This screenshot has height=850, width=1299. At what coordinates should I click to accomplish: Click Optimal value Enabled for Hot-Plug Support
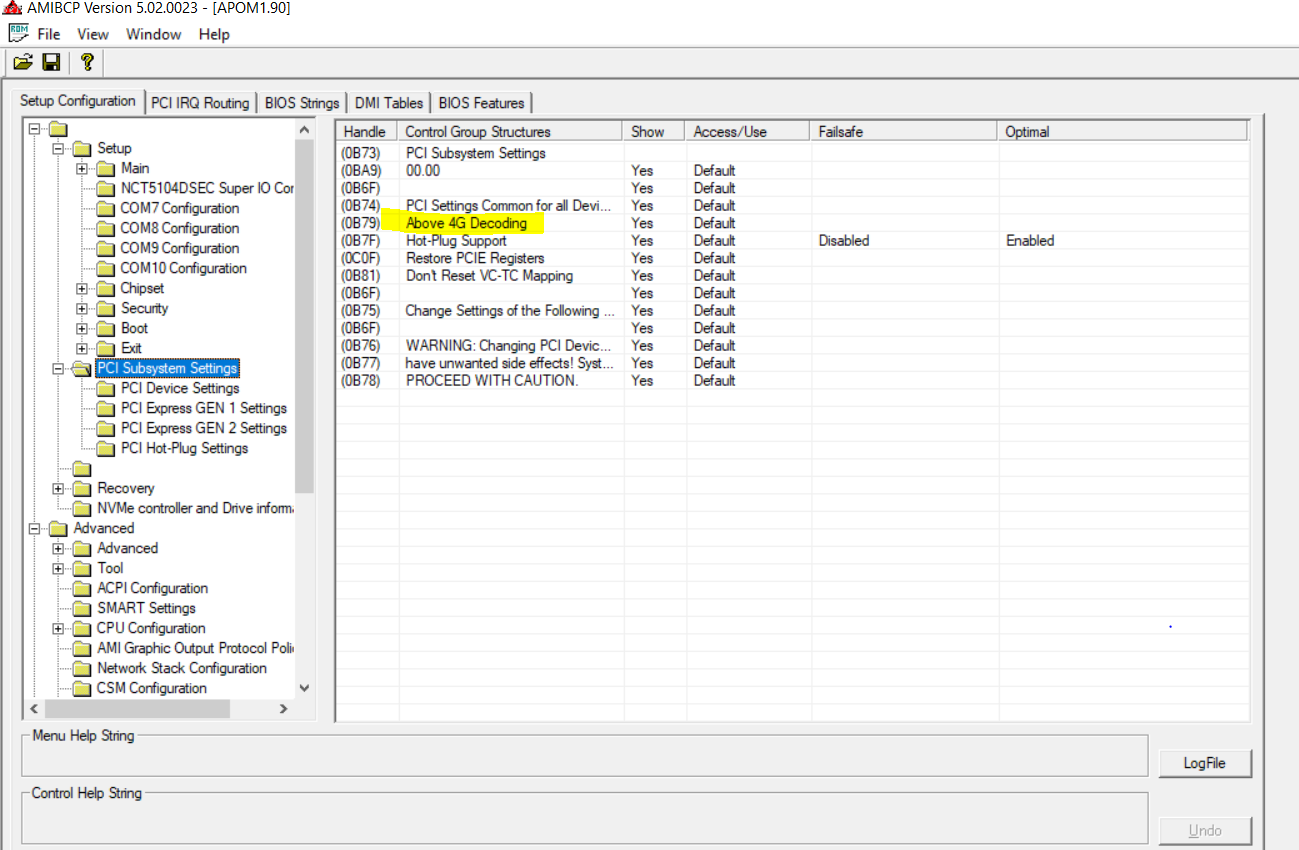click(x=1030, y=240)
